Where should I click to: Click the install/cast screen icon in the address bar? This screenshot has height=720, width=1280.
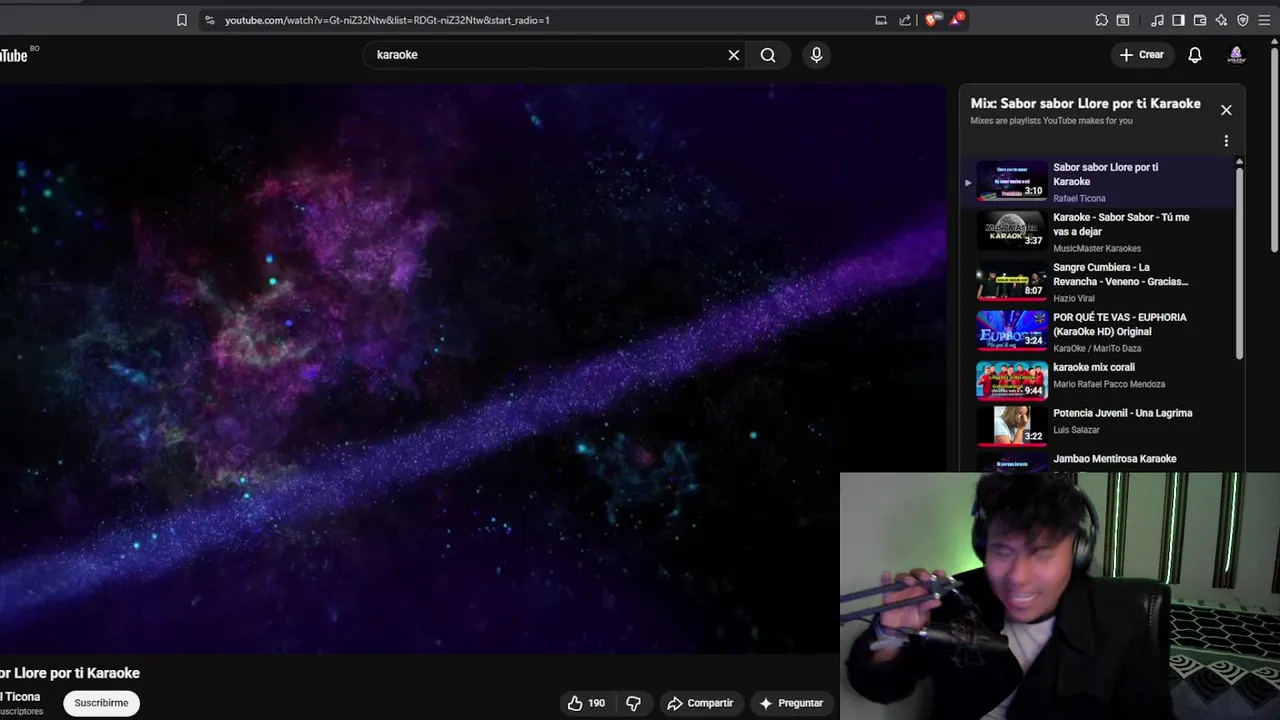[x=881, y=20]
